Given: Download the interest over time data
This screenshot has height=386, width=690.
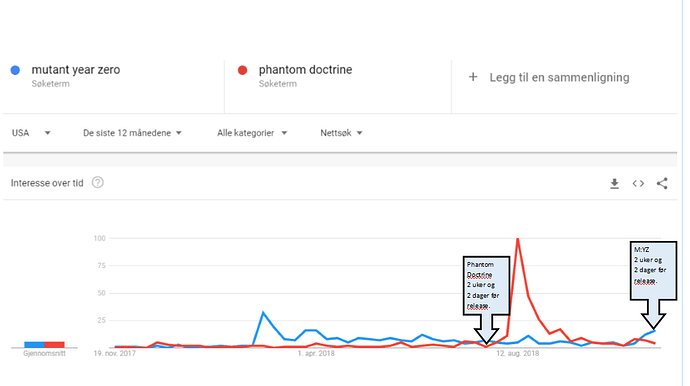Looking at the screenshot, I should point(614,184).
